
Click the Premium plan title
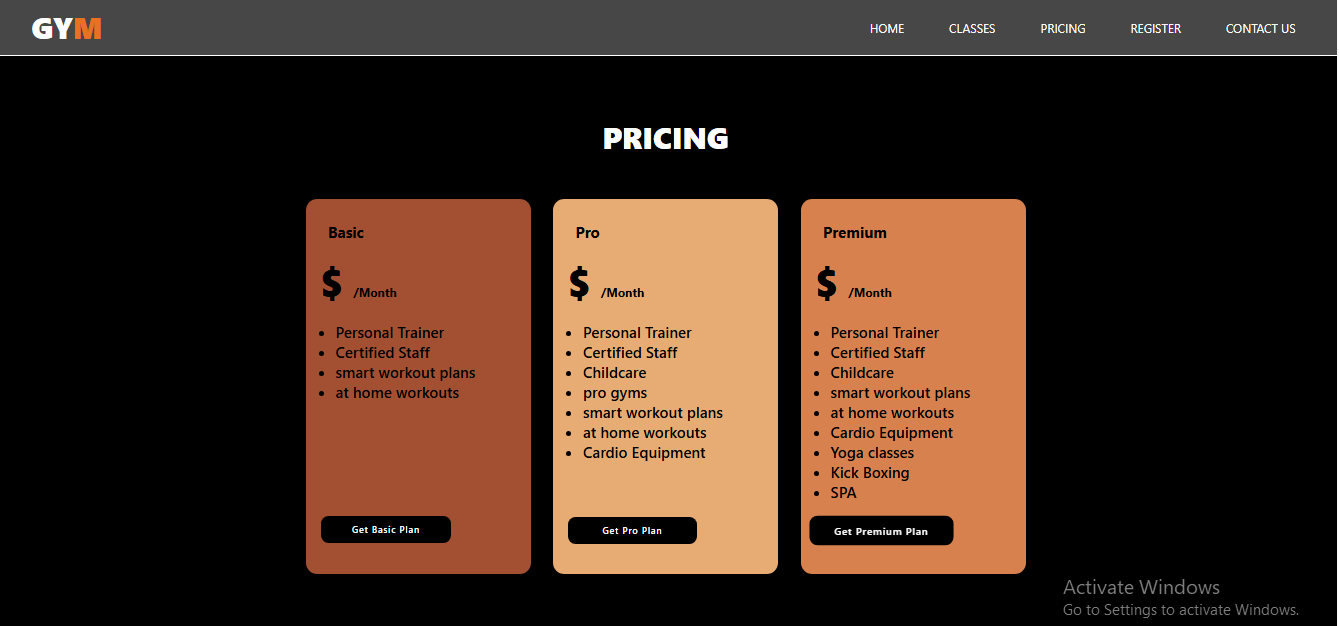[855, 233]
